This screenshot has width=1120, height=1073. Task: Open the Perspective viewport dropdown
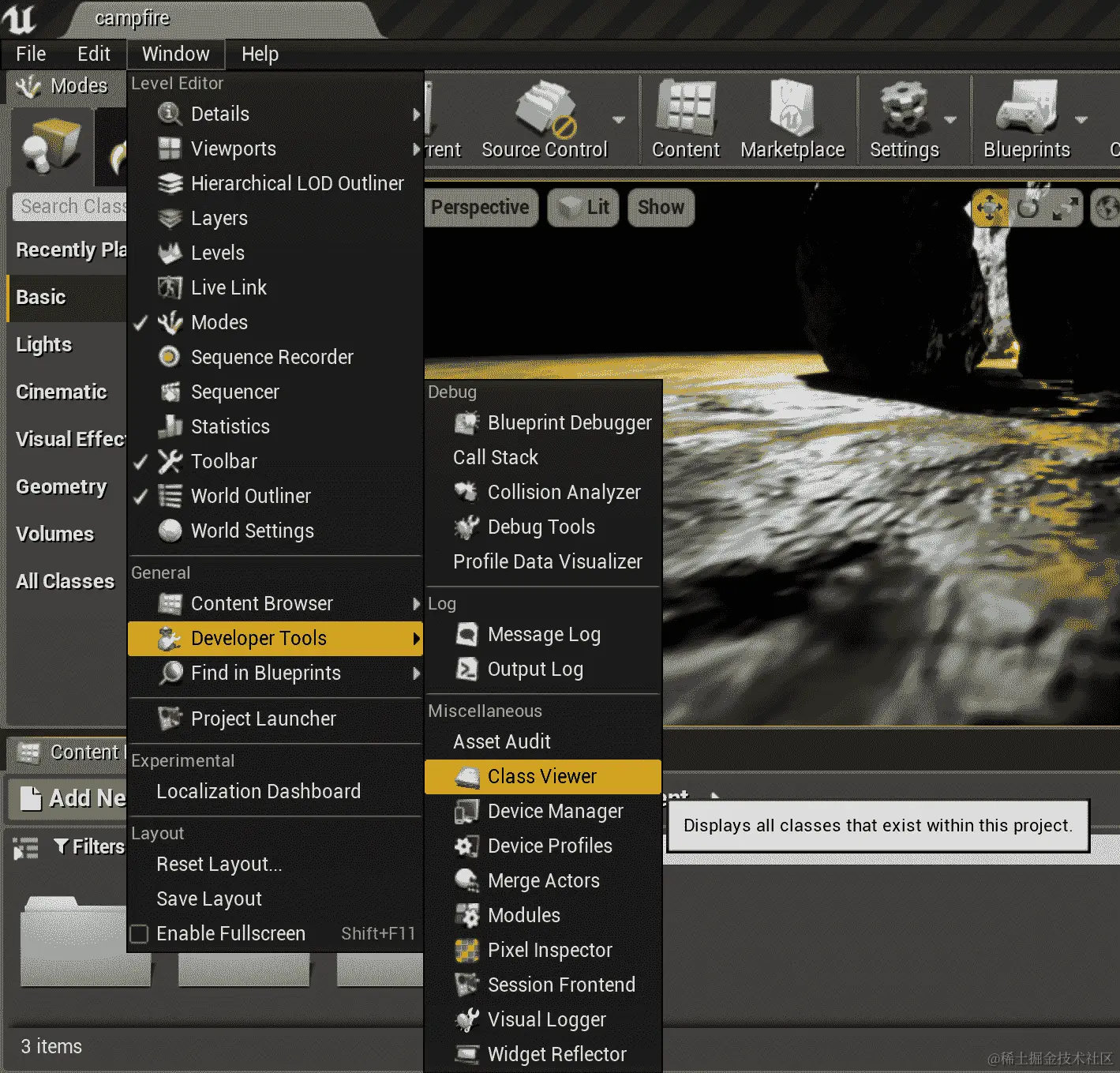pyautogui.click(x=480, y=208)
